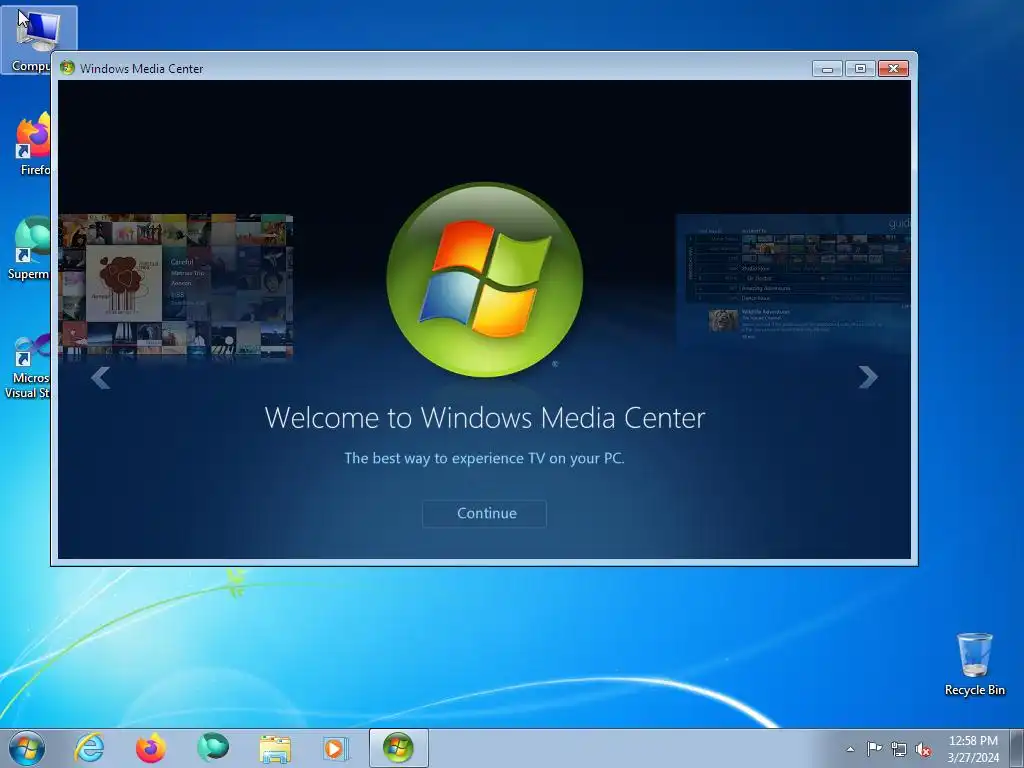Click the Welcome to Windows Media Center heading
The height and width of the screenshot is (768, 1024).
point(485,418)
